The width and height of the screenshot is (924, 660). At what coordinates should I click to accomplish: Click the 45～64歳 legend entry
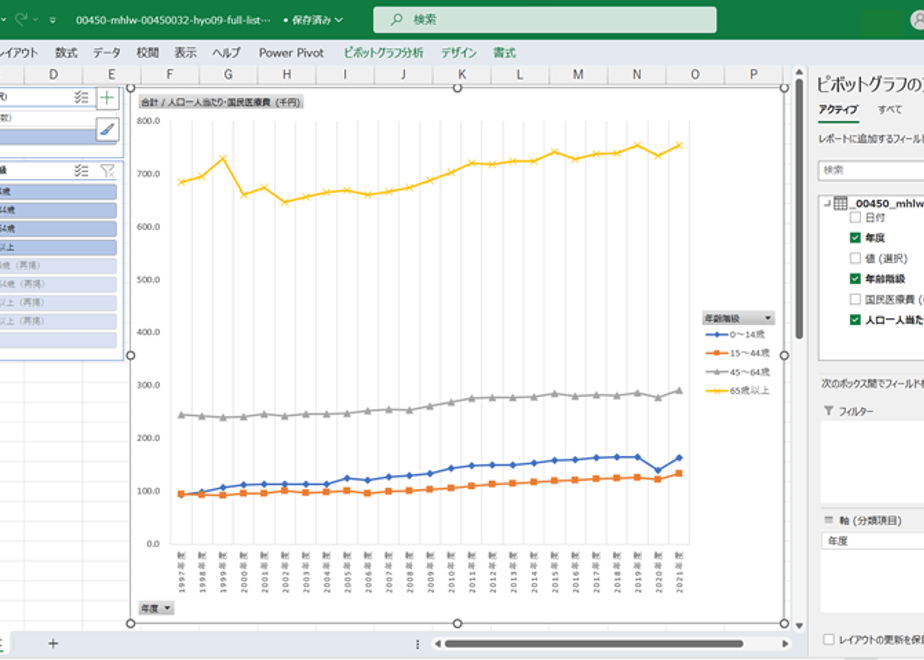[x=737, y=372]
